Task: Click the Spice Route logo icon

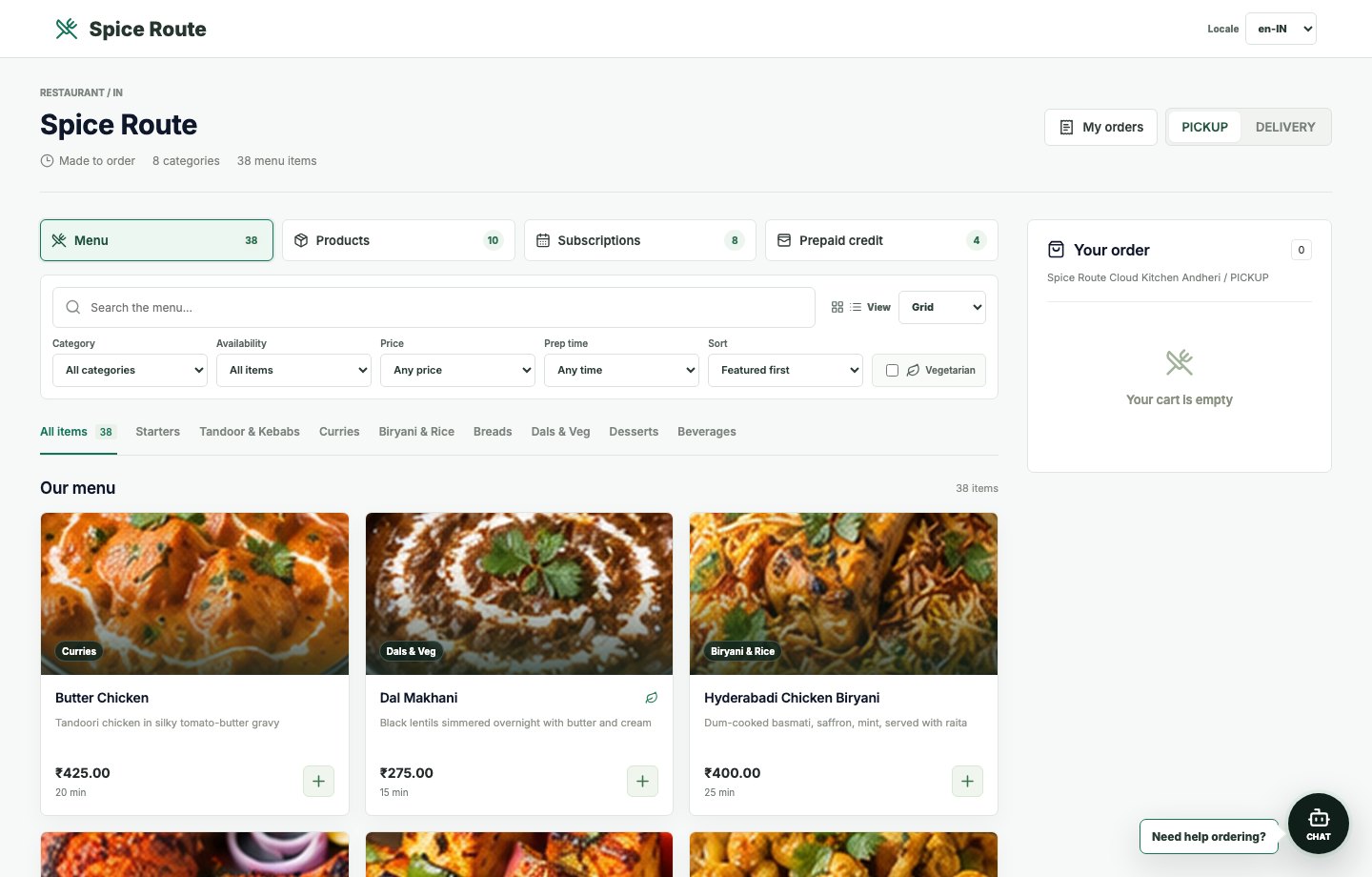Action: (67, 29)
